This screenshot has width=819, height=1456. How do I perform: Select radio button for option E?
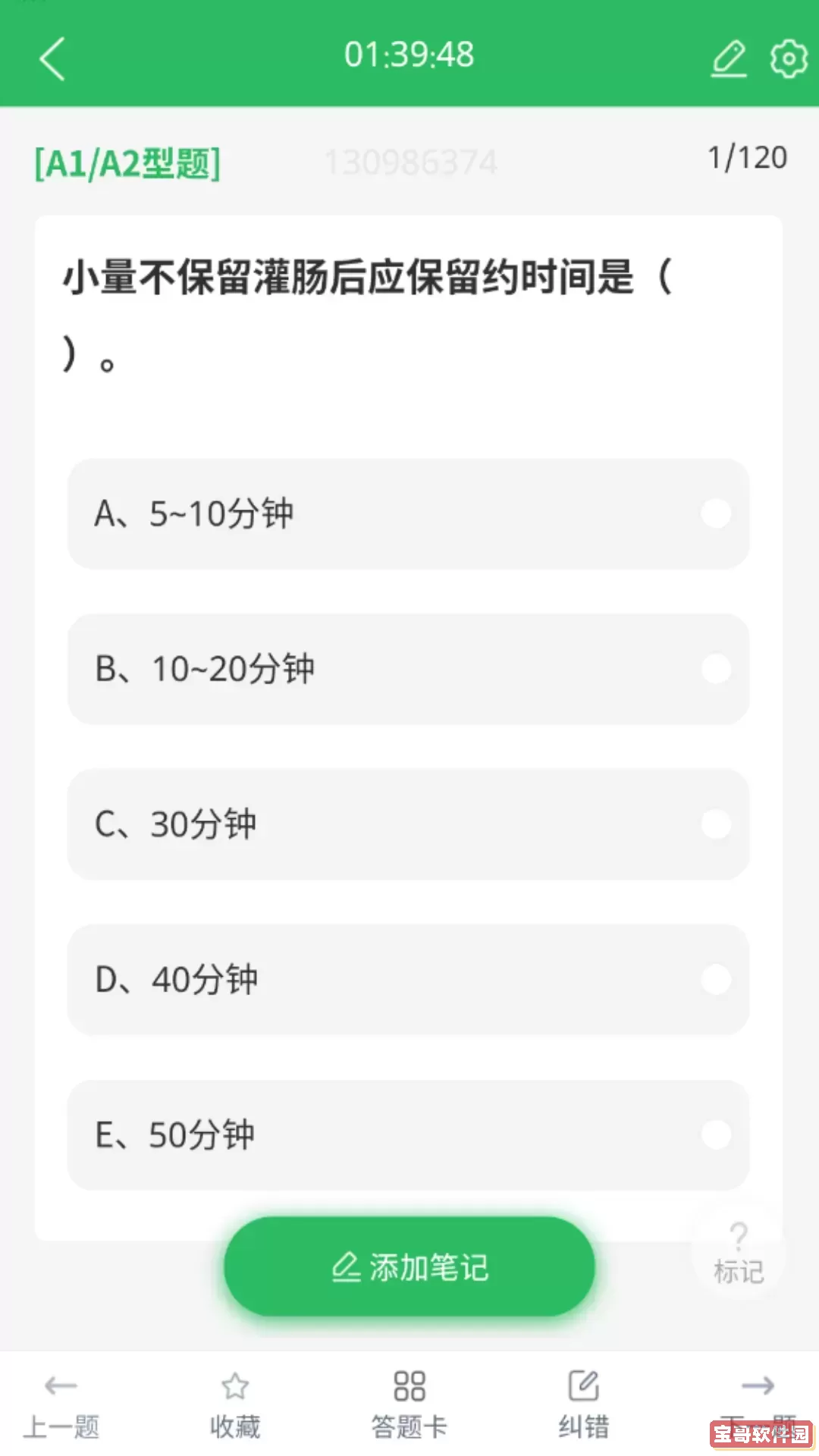pos(716,1134)
